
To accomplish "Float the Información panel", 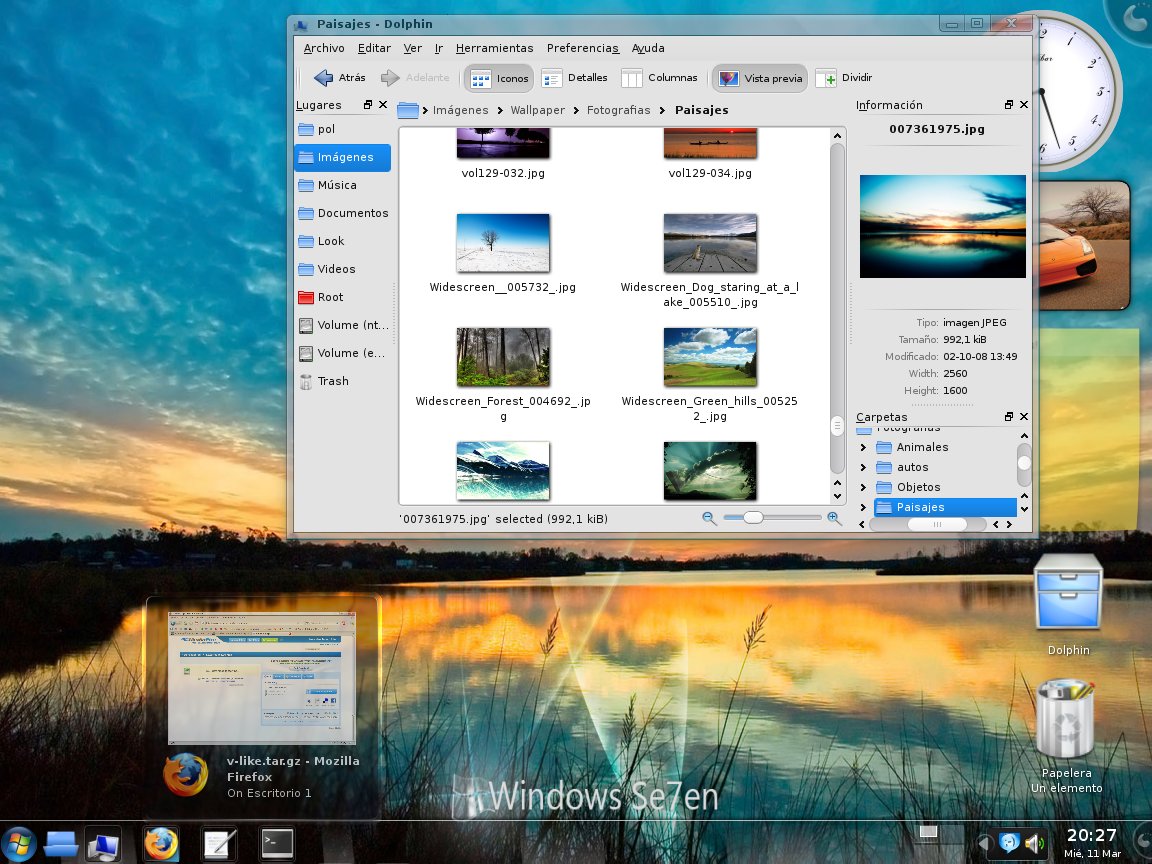I will coord(1009,105).
